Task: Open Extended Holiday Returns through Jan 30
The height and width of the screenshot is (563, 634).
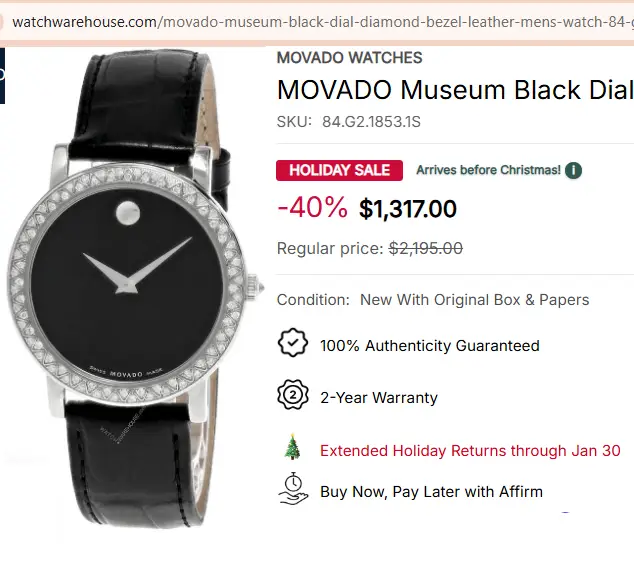Action: click(470, 451)
